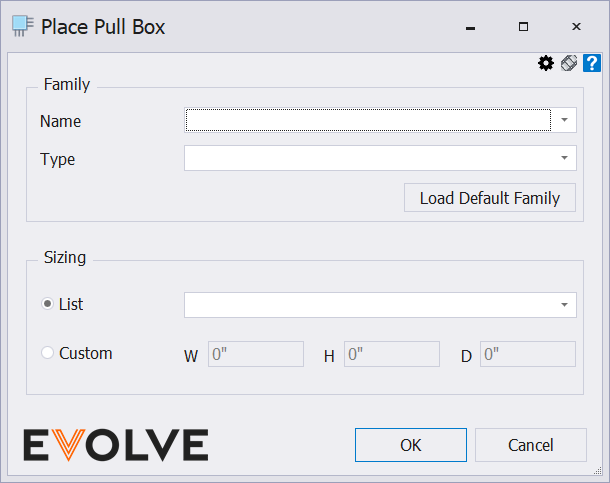The height and width of the screenshot is (483, 610).
Task: Open help with blue question icon
Action: 592,63
